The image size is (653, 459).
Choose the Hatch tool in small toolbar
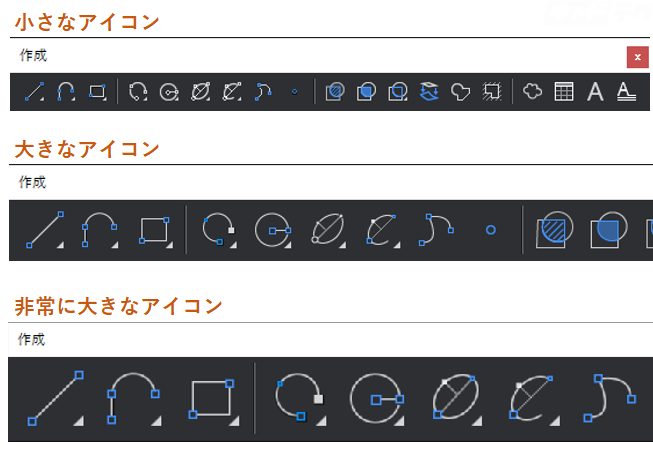coord(335,92)
